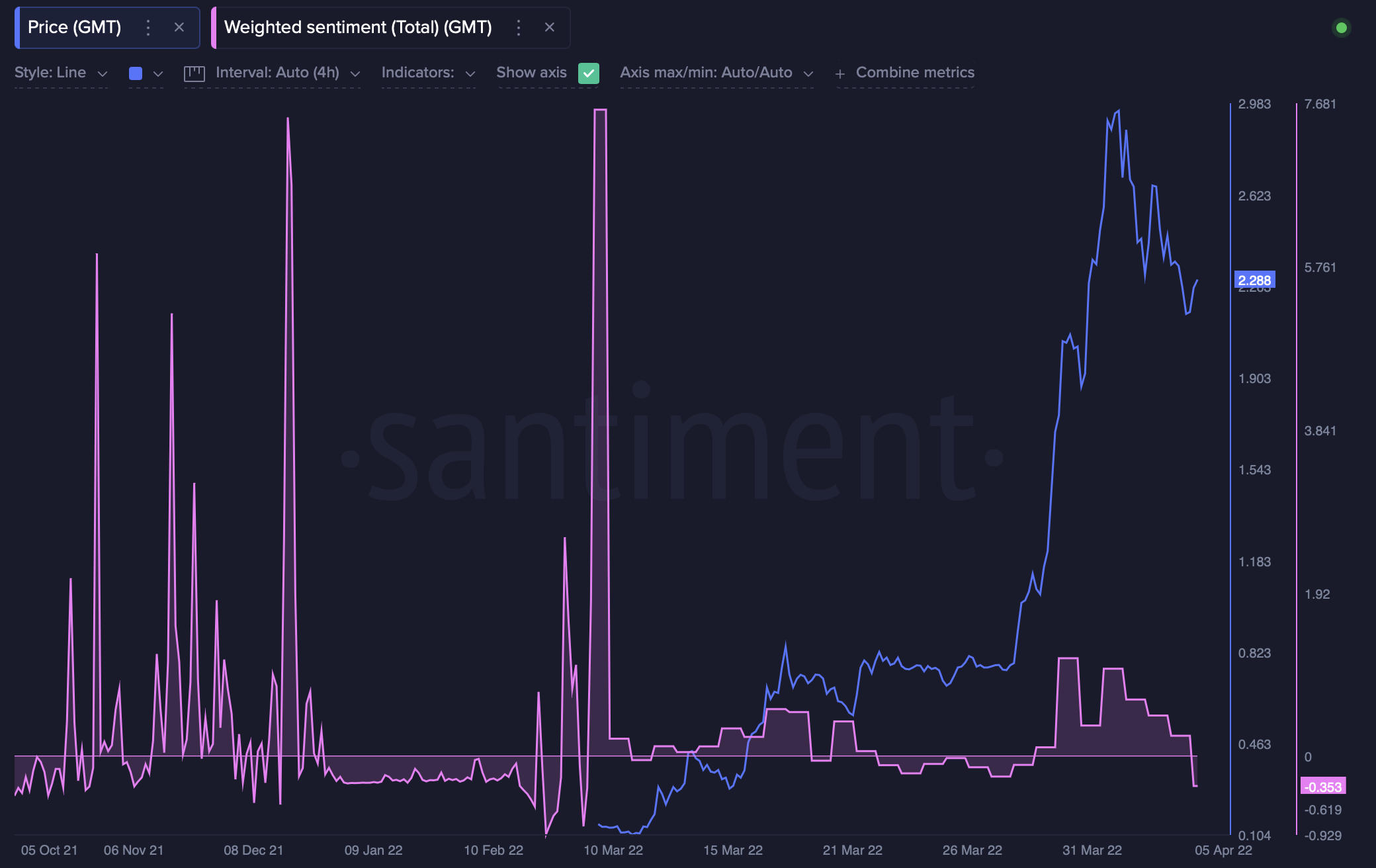Image resolution: width=1376 pixels, height=868 pixels.
Task: Click the 2.288 price badge on right axis
Action: (1254, 281)
